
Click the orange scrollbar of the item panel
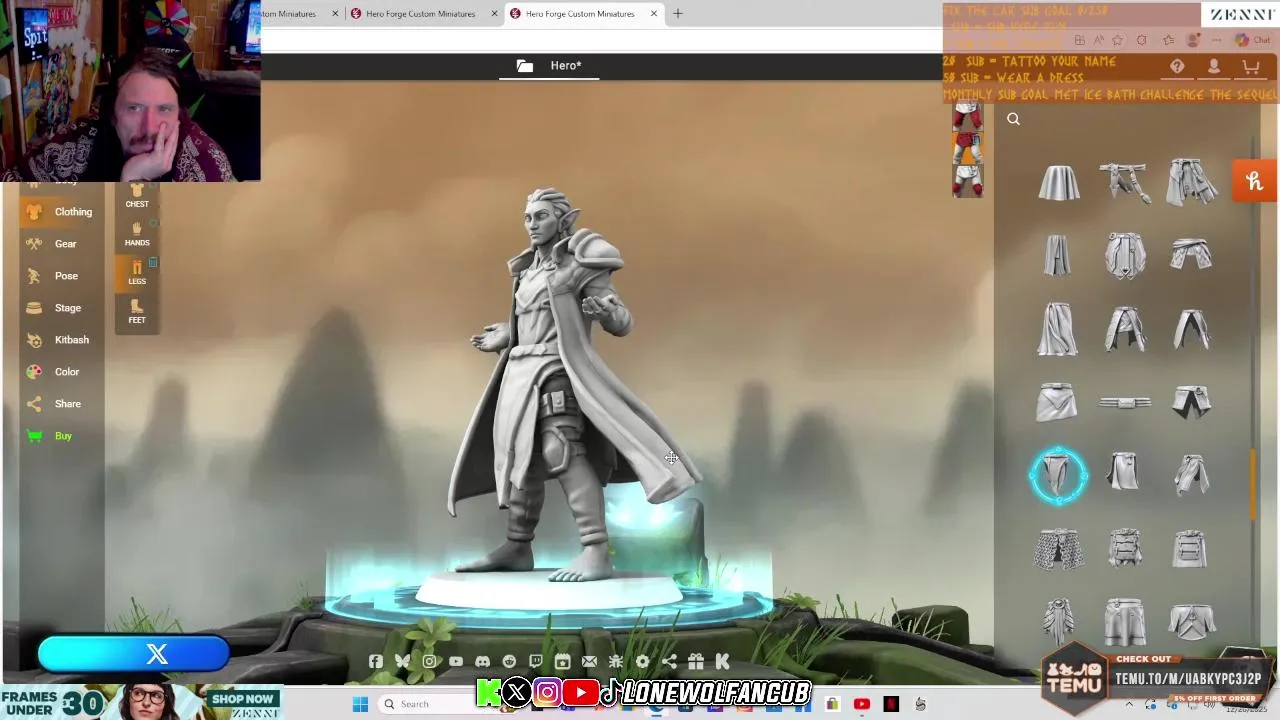1253,485
